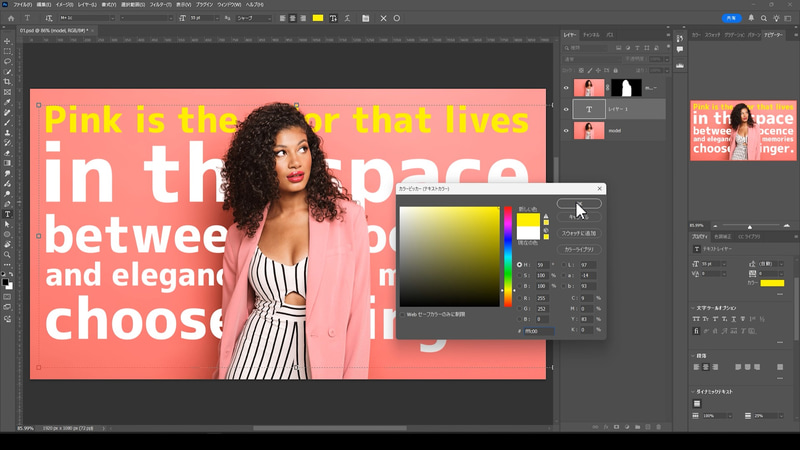Select the Horizontal Type tool
800x450 pixels.
tap(8, 214)
